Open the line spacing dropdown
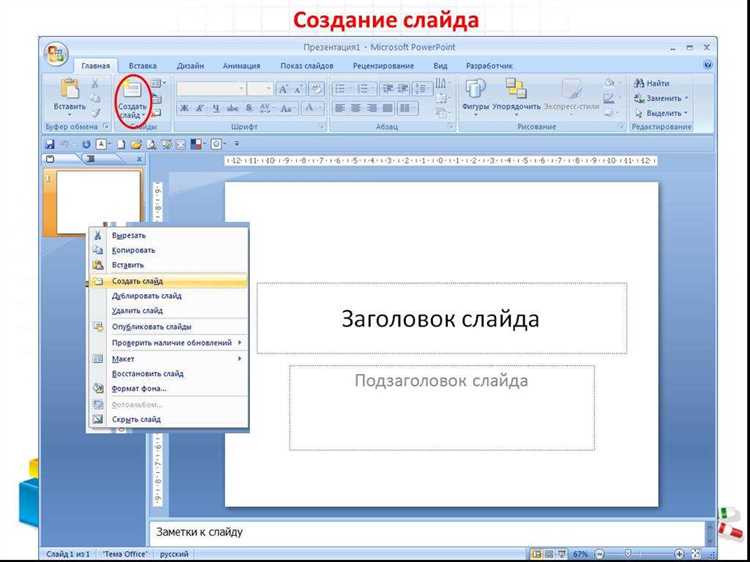The width and height of the screenshot is (750, 562). tap(423, 89)
